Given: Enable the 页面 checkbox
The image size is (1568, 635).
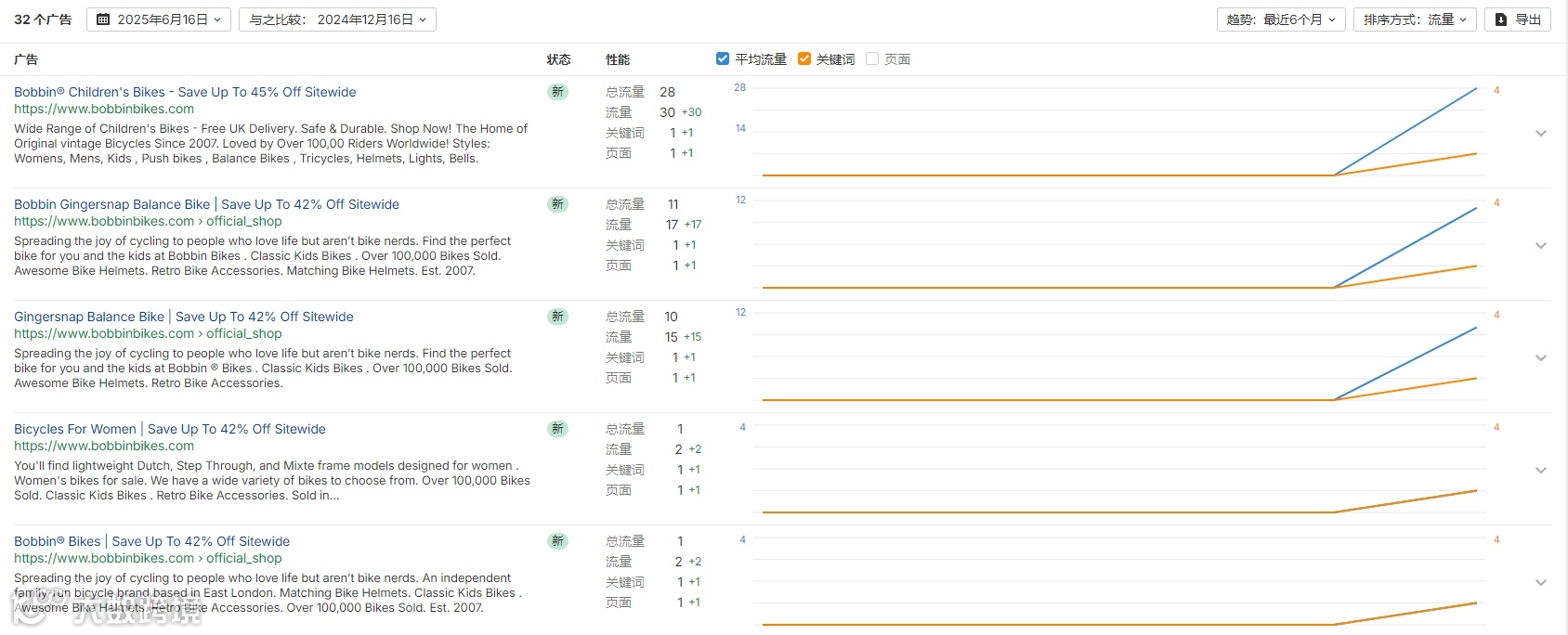Looking at the screenshot, I should point(872,58).
